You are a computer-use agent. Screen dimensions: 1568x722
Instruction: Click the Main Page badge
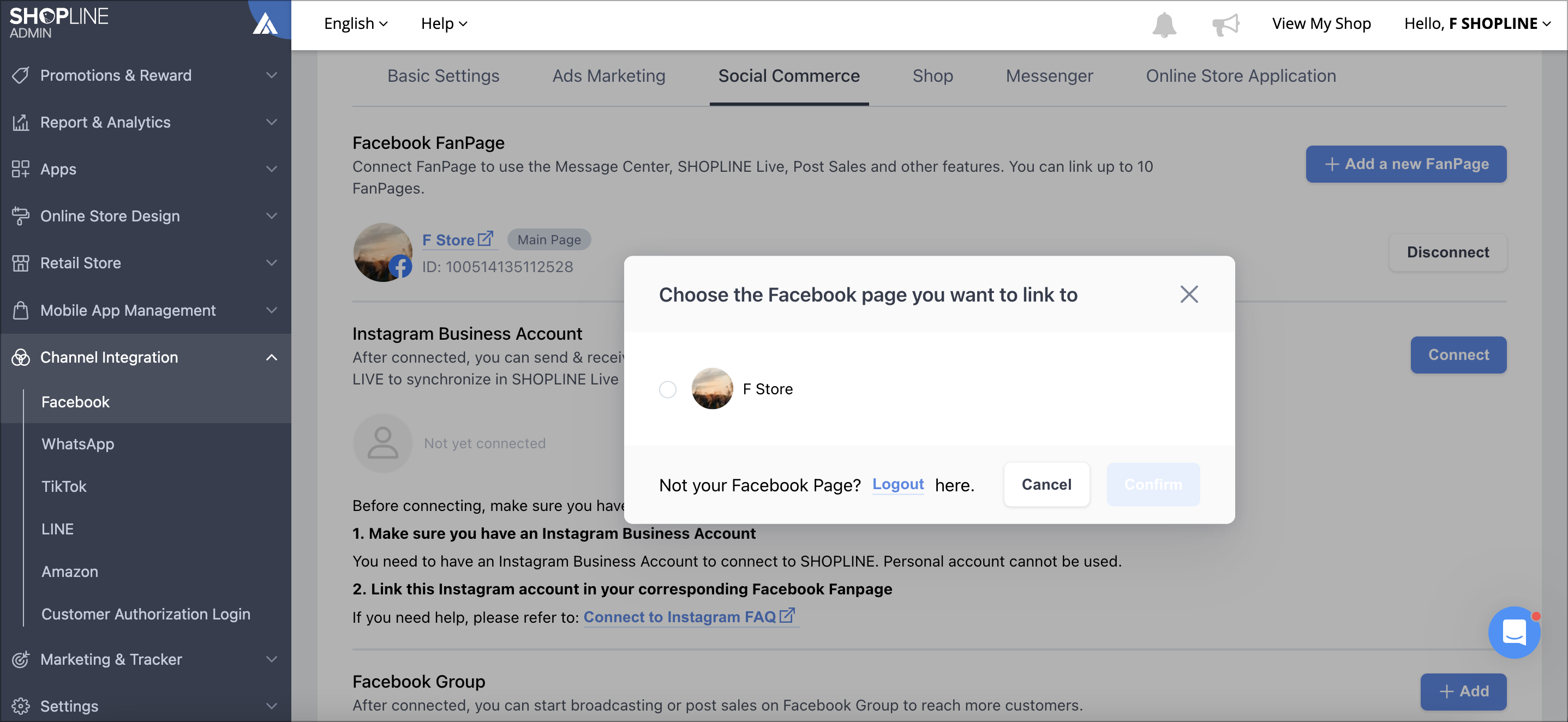coord(549,239)
